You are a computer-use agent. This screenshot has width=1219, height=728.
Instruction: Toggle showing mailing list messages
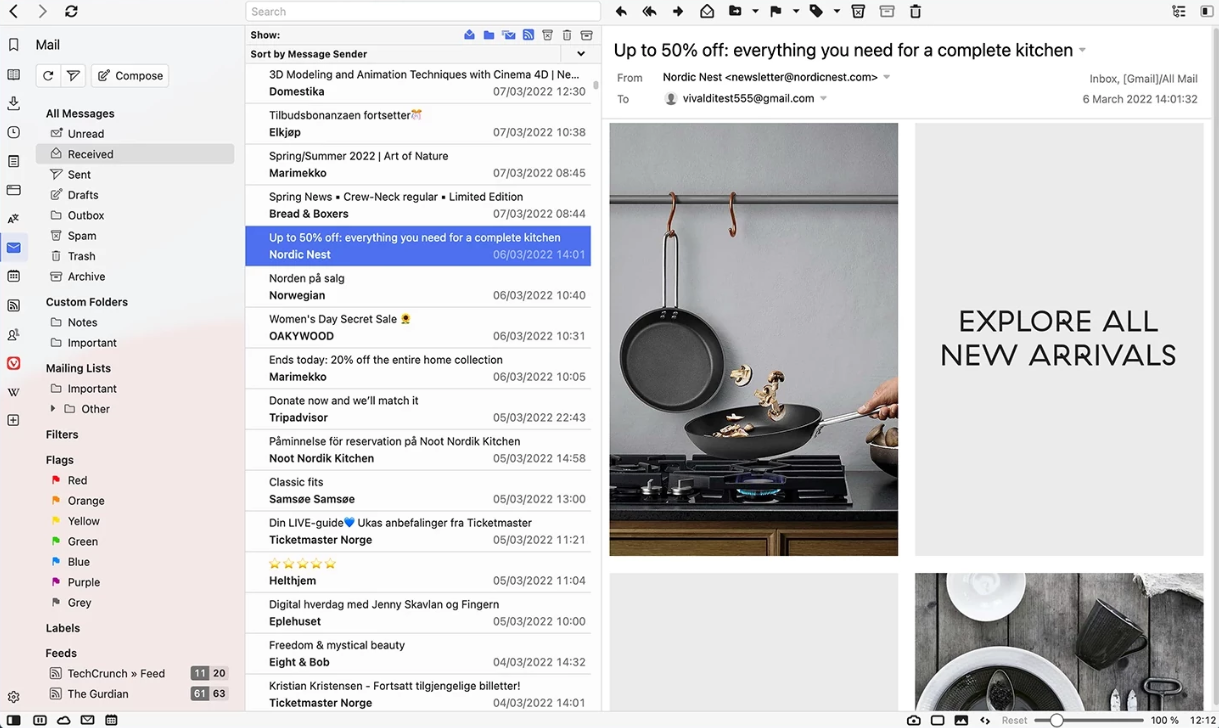pos(508,35)
